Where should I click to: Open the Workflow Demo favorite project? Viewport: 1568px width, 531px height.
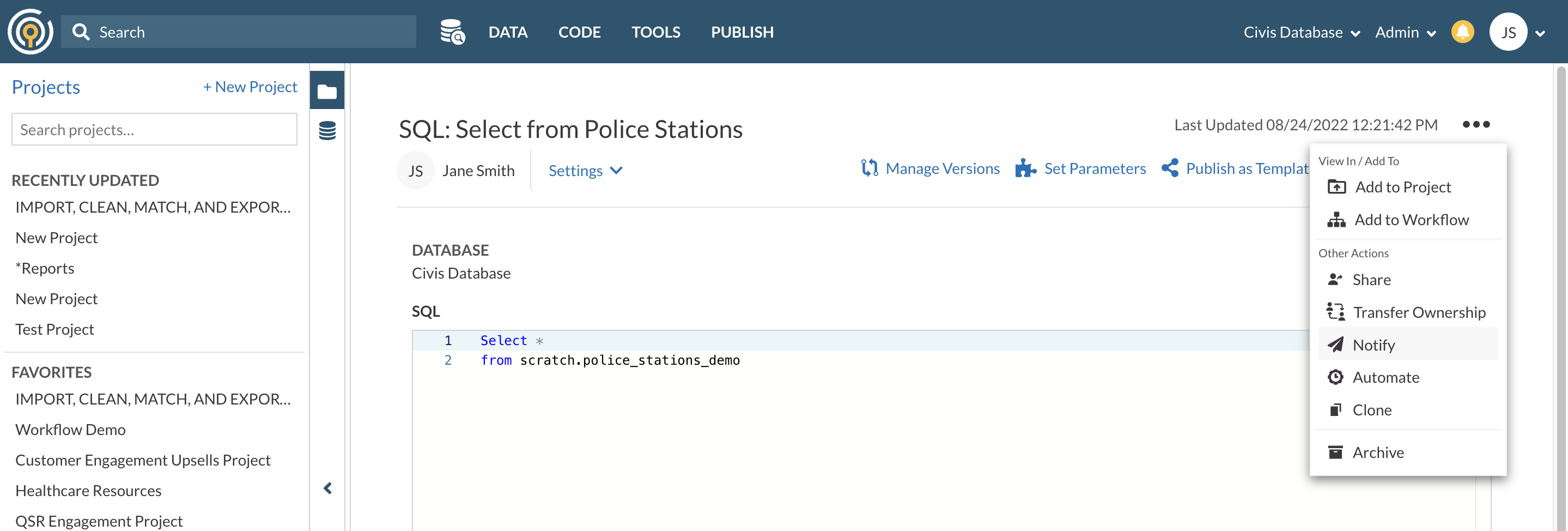point(71,429)
